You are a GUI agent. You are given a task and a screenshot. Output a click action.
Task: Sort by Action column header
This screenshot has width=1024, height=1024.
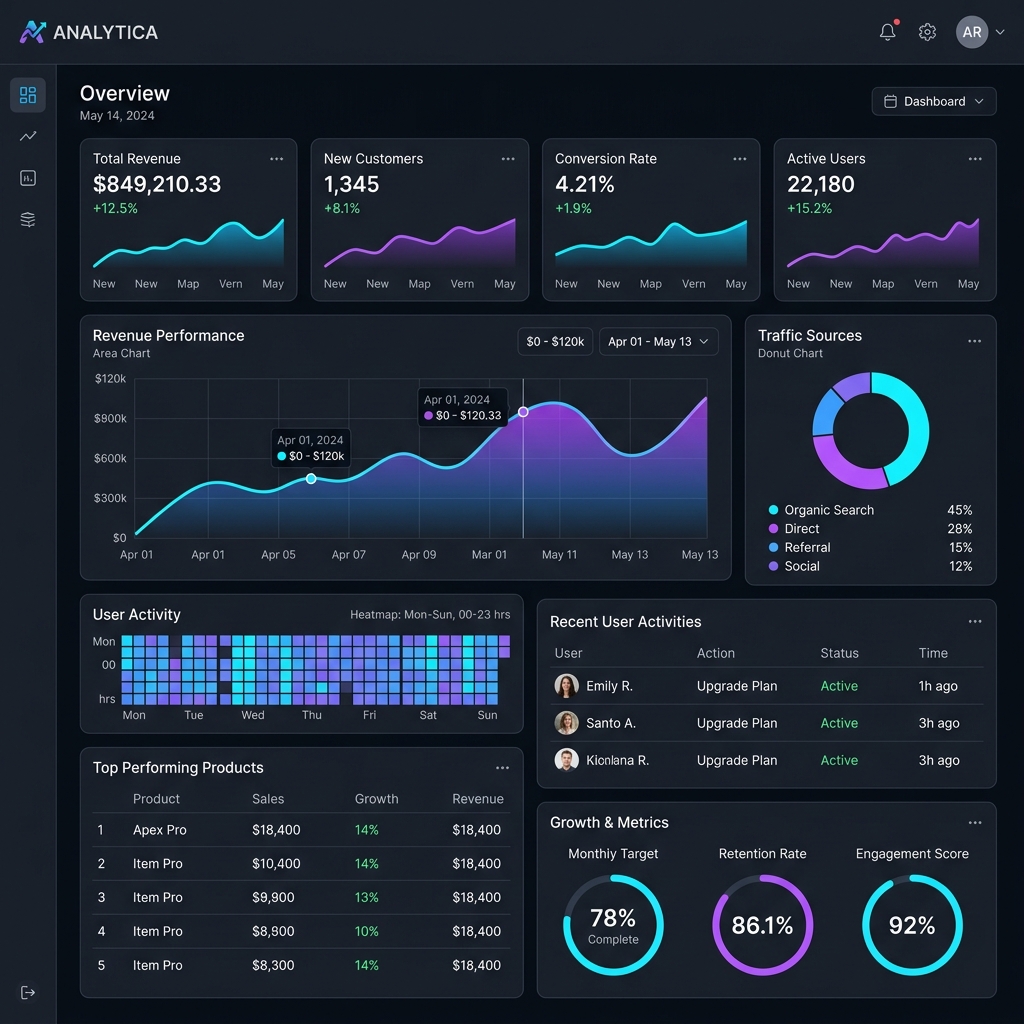716,653
